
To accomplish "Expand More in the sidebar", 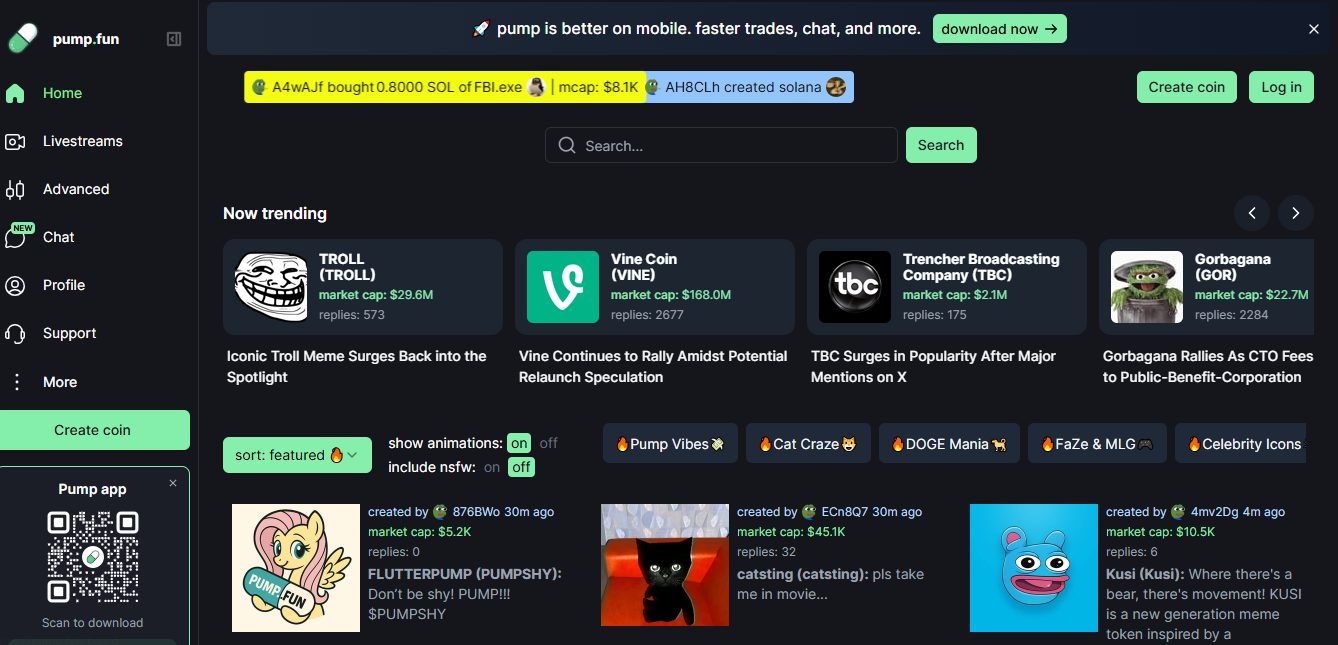I will pyautogui.click(x=60, y=382).
